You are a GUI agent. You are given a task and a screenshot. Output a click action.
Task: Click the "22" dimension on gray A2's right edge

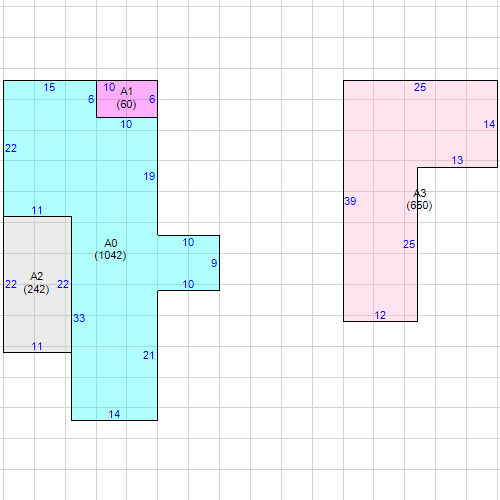pos(63,284)
